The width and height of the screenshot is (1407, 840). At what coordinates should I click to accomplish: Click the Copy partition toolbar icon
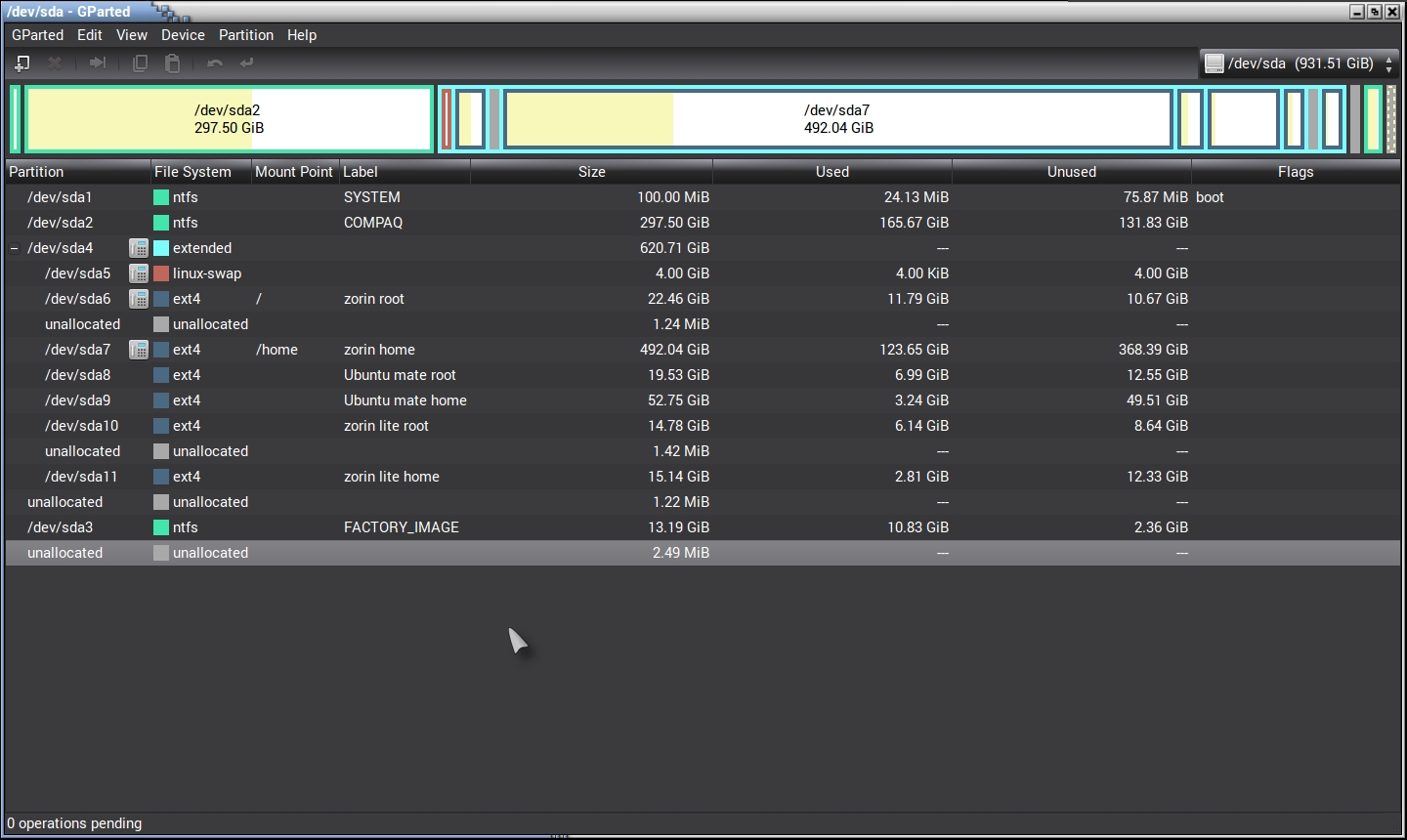(x=140, y=63)
